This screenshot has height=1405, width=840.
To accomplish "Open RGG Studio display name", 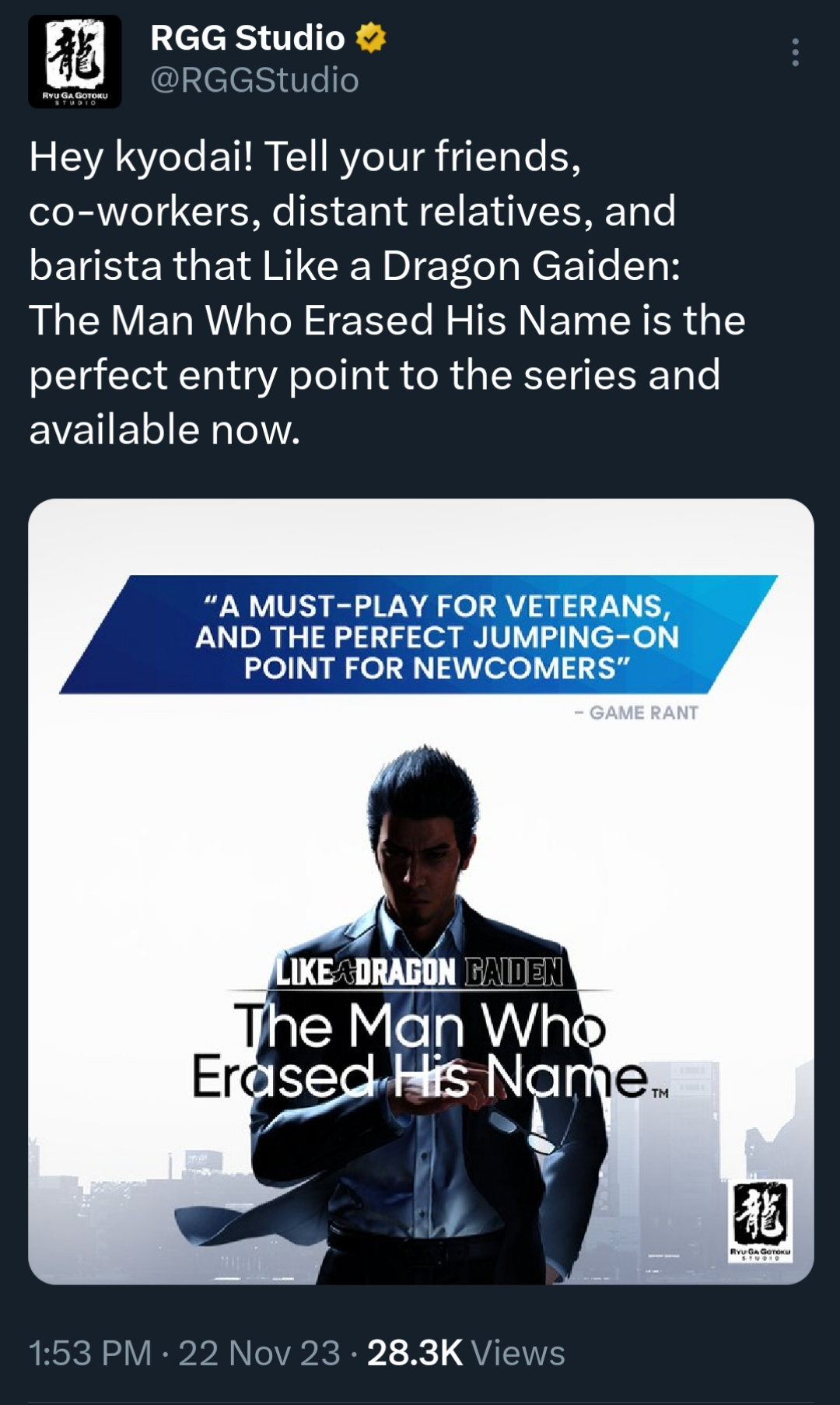I will [247, 37].
